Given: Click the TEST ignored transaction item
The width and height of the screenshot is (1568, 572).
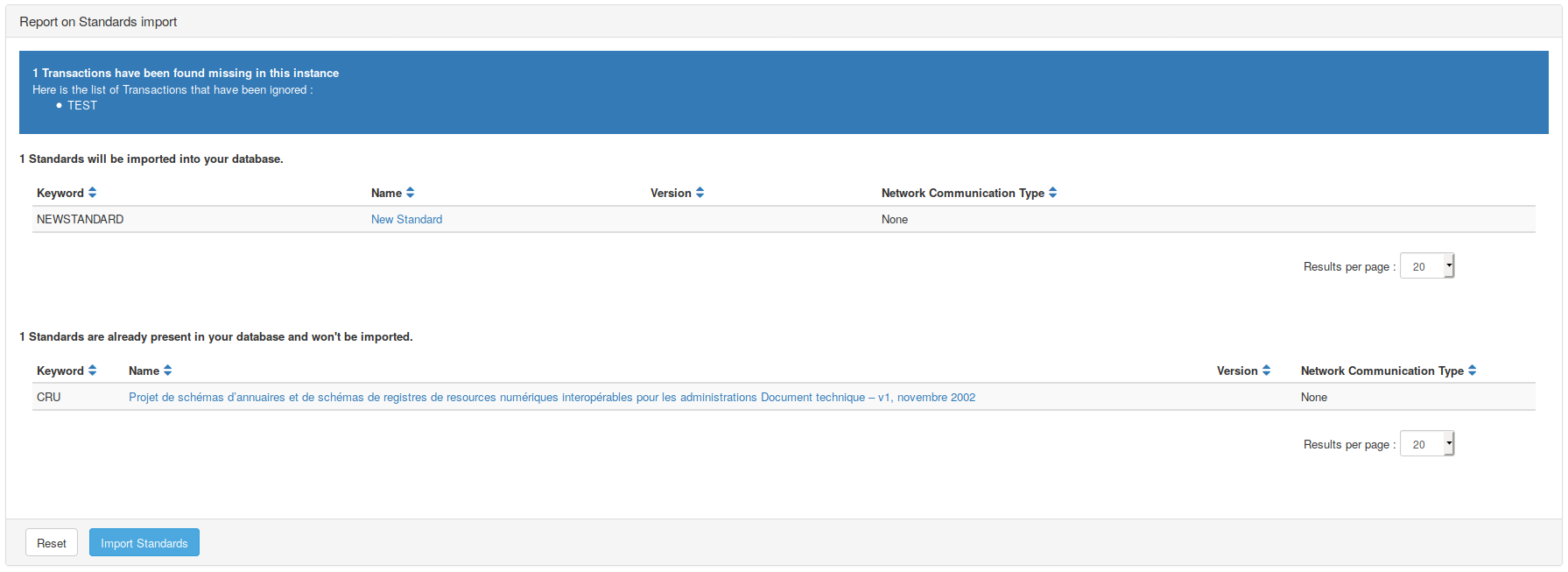Looking at the screenshot, I should pyautogui.click(x=82, y=106).
